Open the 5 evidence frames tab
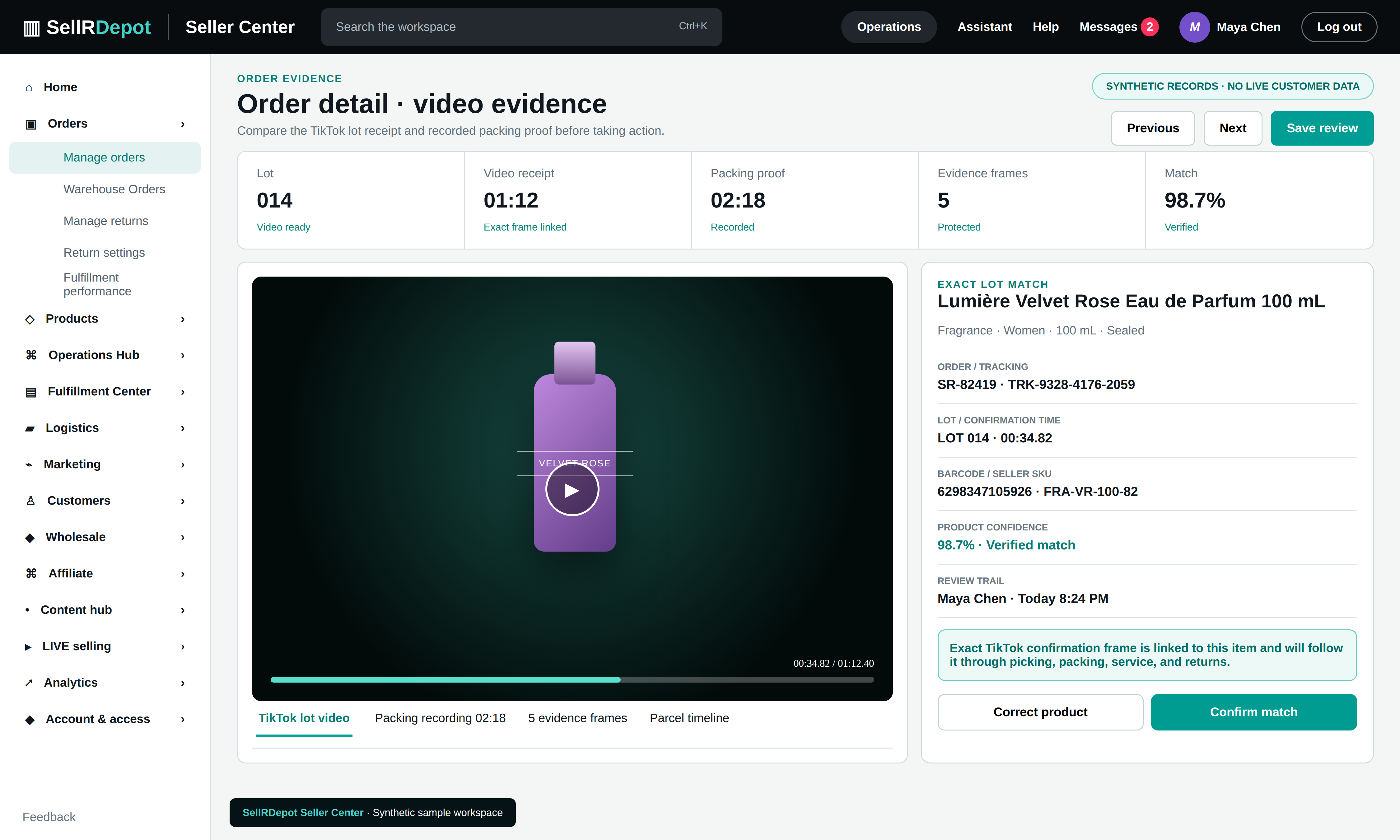This screenshot has height=840, width=1400. [577, 718]
